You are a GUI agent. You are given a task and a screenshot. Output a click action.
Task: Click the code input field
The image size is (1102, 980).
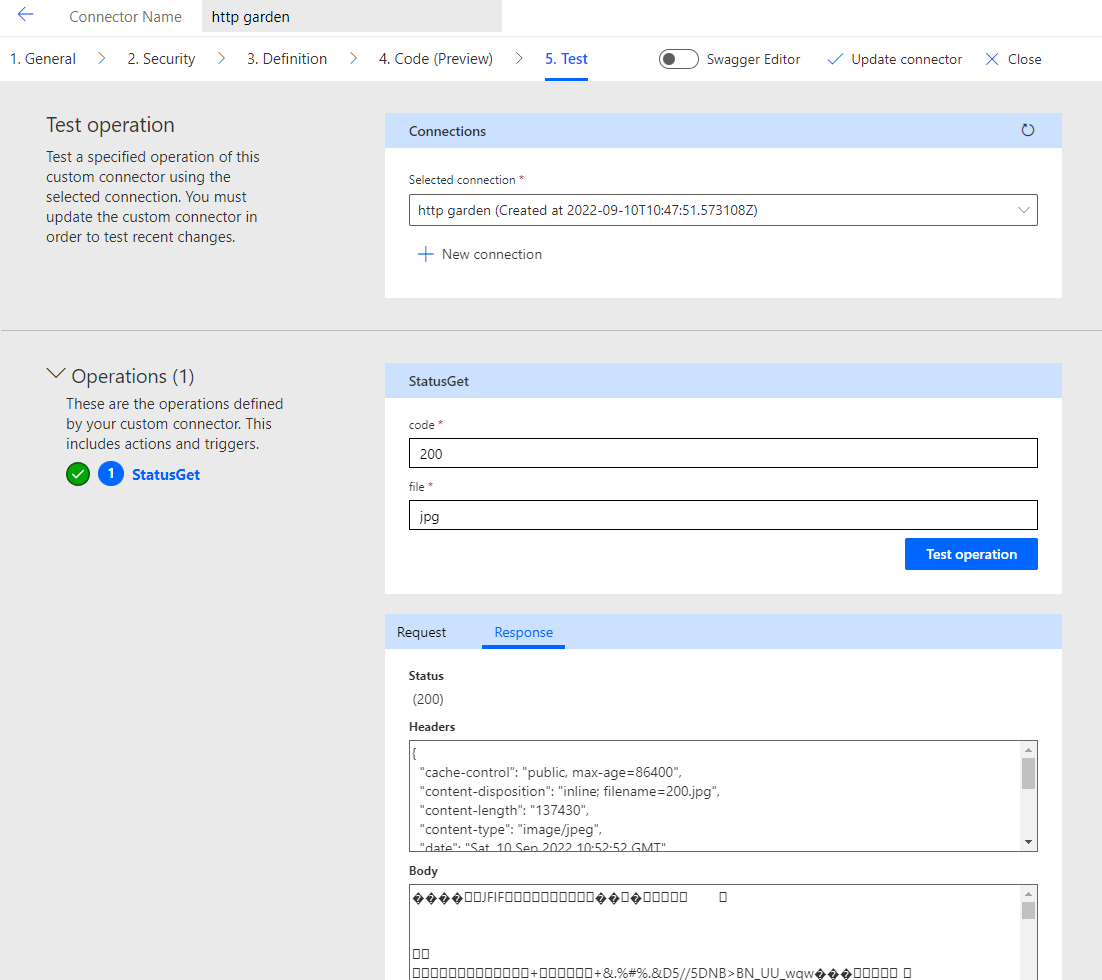(x=722, y=453)
